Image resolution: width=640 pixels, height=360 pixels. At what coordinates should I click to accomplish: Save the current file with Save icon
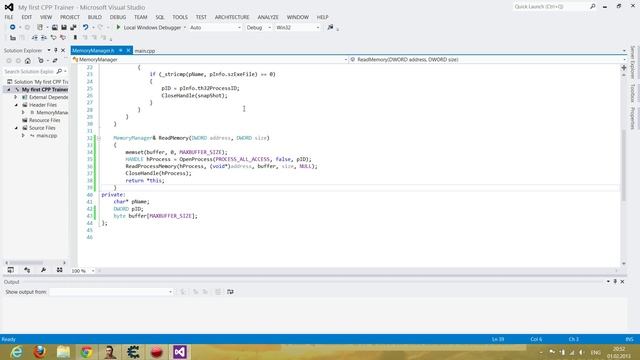(x=64, y=27)
